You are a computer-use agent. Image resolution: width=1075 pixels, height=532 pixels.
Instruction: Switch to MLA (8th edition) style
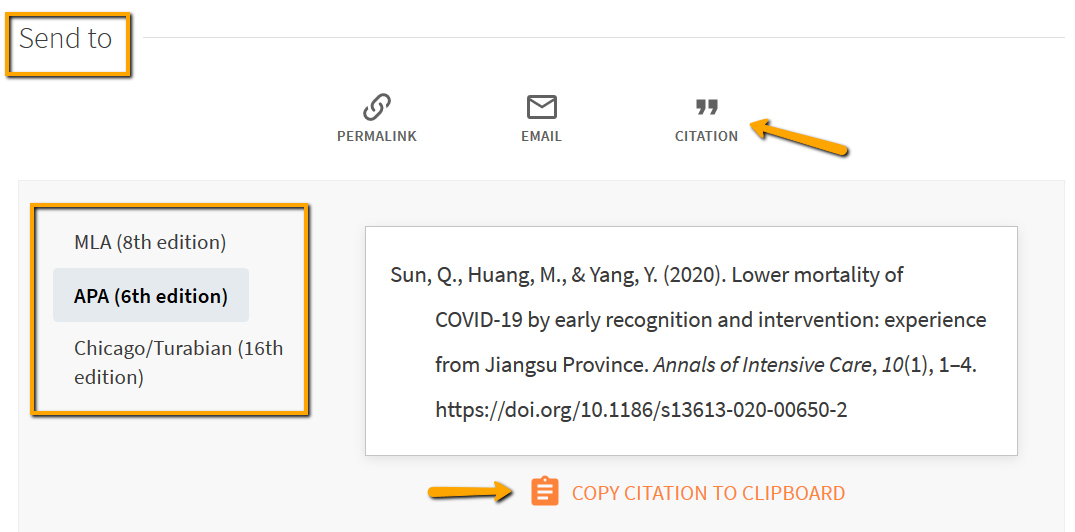coord(150,242)
